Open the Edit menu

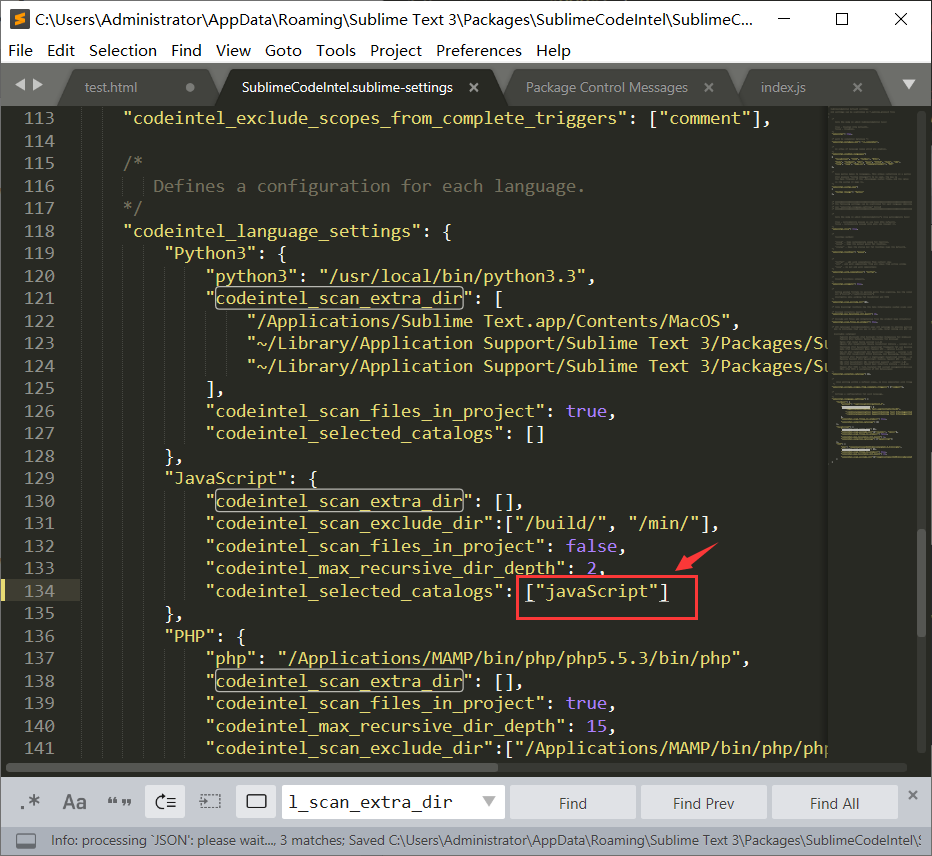pyautogui.click(x=61, y=51)
